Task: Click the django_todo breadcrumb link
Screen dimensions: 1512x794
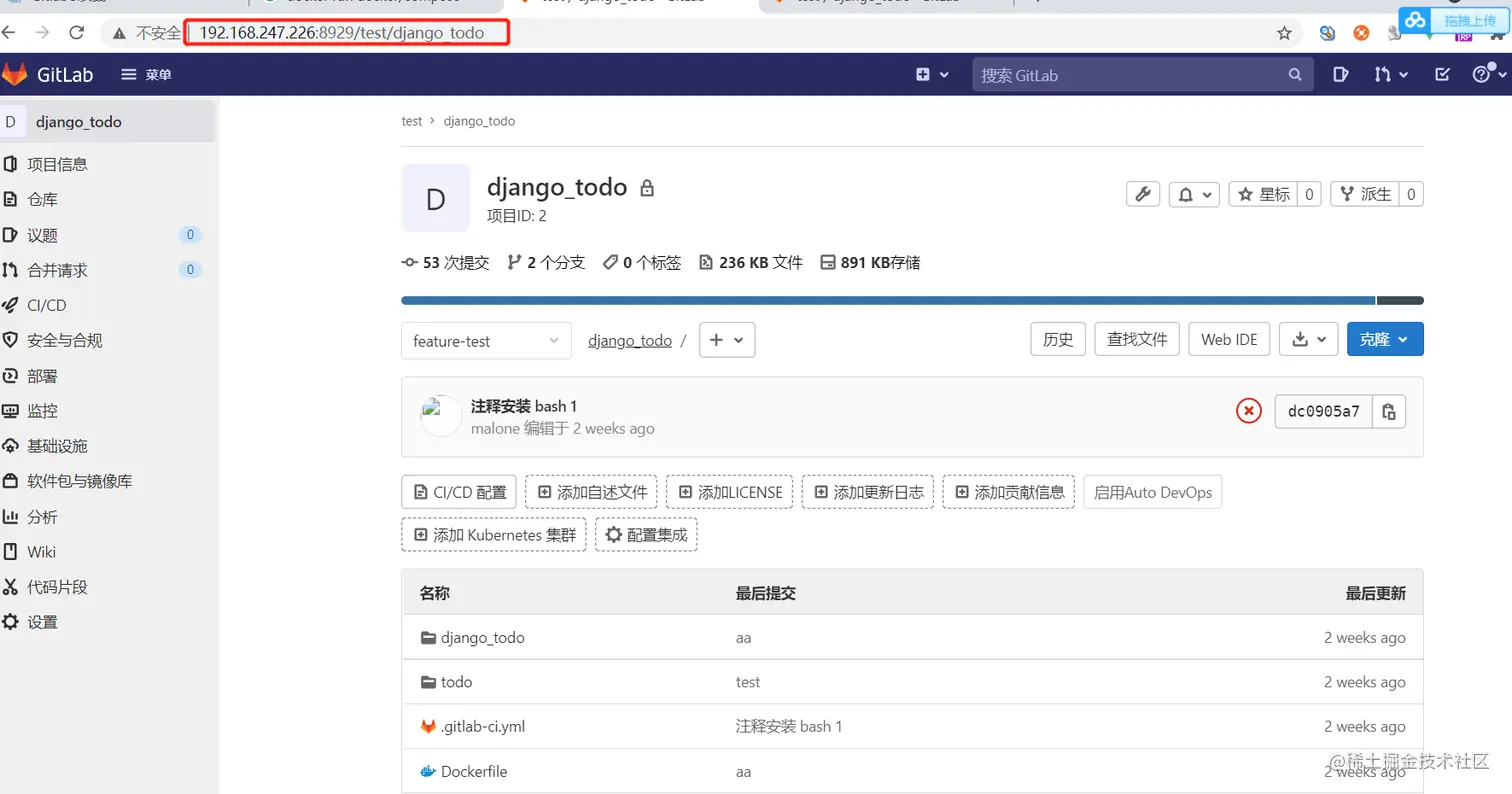Action: click(x=479, y=121)
